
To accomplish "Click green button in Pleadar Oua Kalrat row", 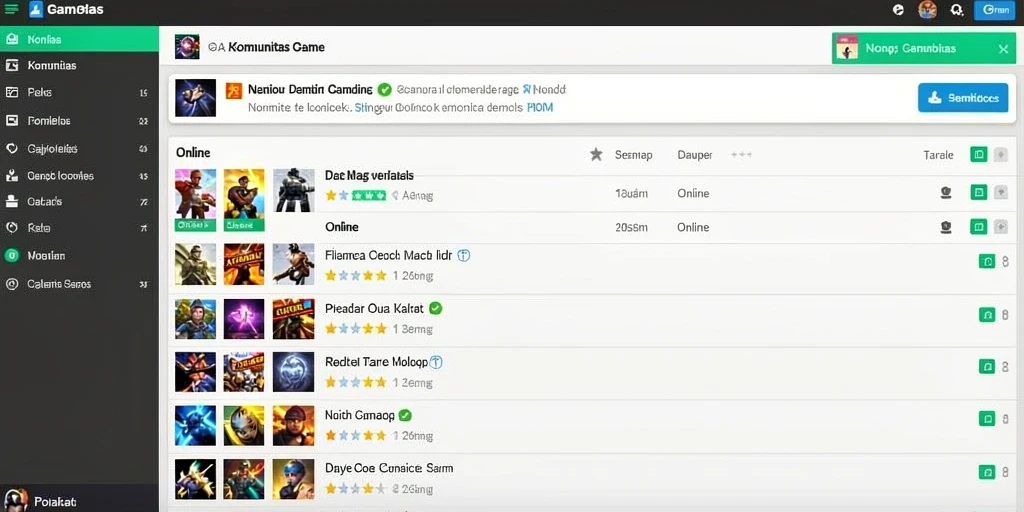I will 987,315.
